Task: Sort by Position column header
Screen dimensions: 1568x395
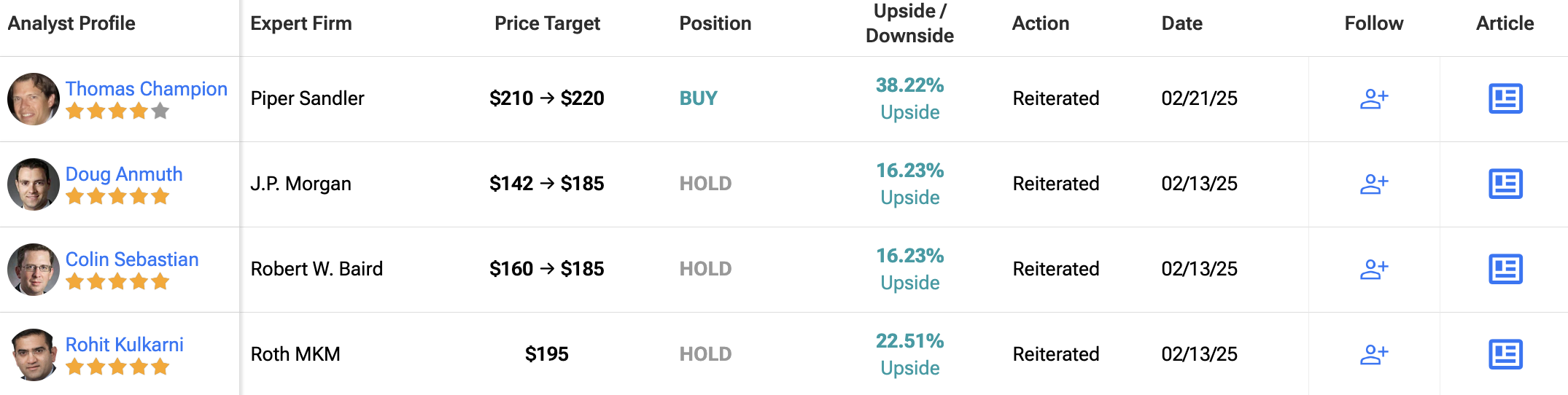Action: (715, 23)
